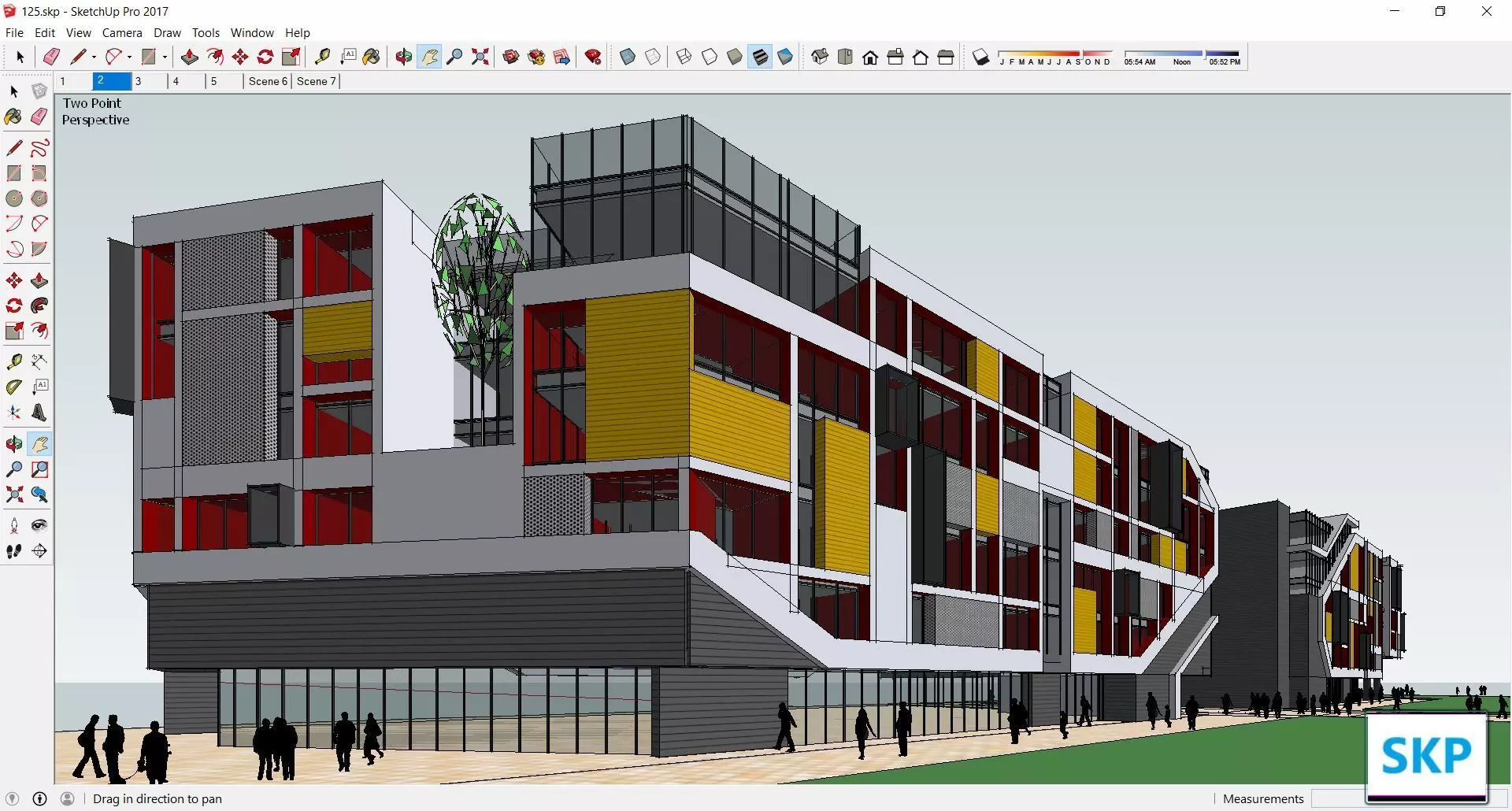
Task: Expand the Shape tool dropdown arrow
Action: tap(165, 57)
